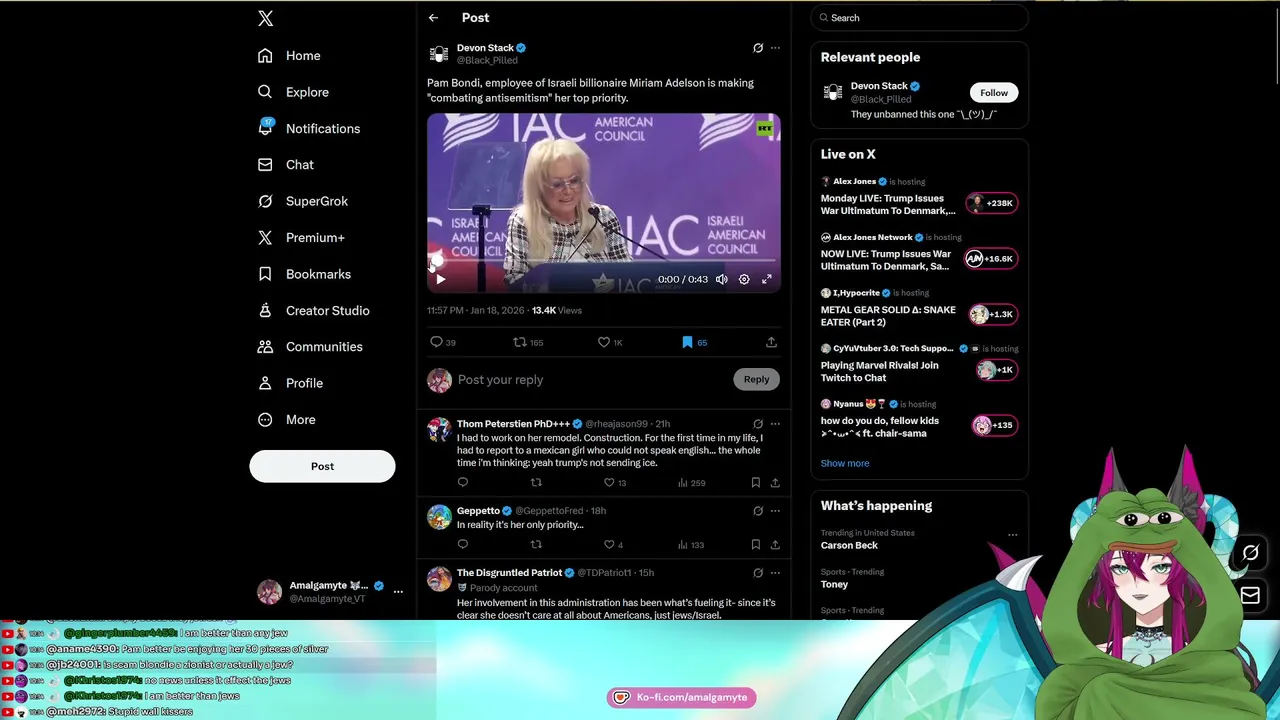
Task: Open Explore from the sidebar
Action: pos(293,92)
